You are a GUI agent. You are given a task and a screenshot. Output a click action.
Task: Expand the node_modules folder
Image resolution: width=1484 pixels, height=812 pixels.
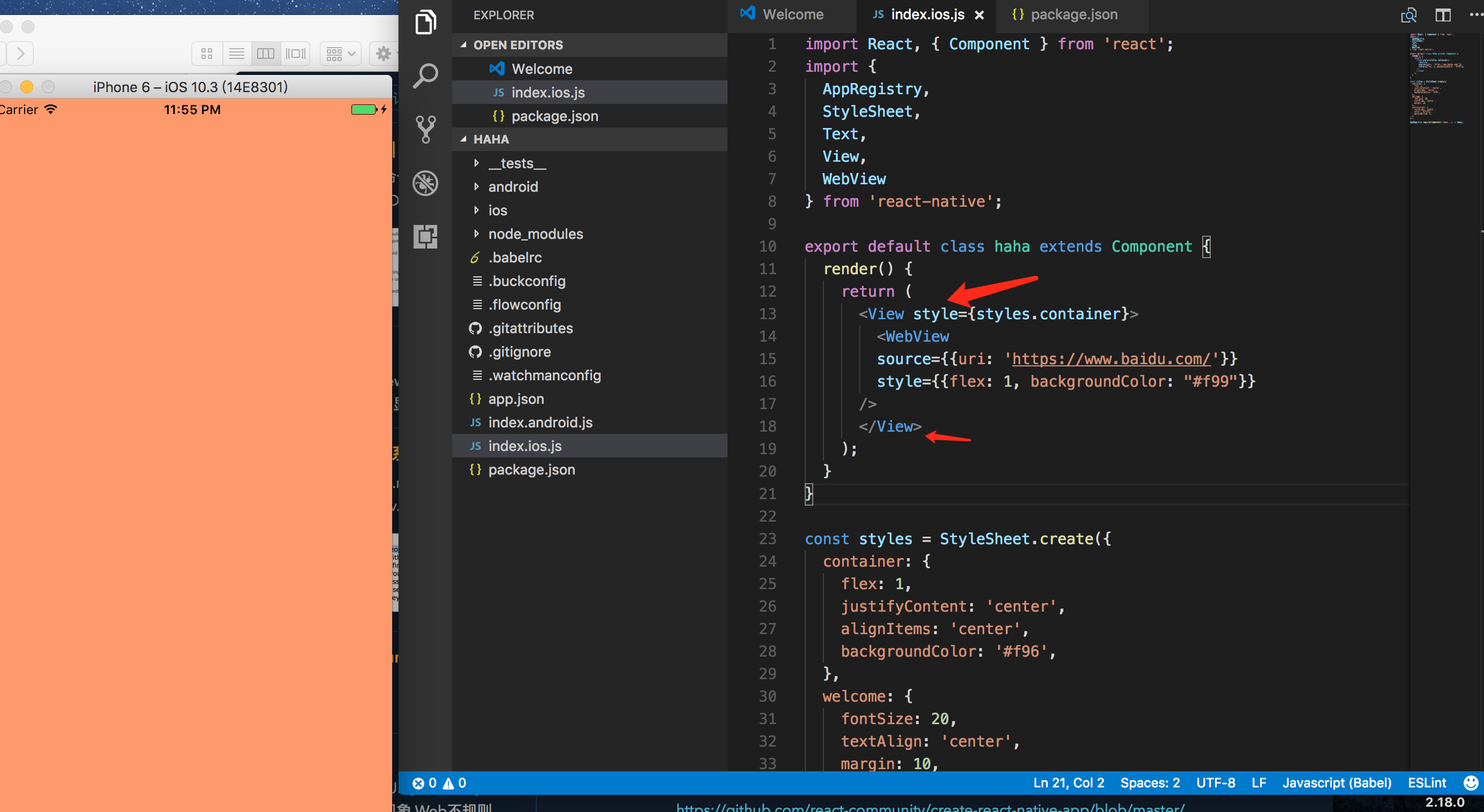(x=476, y=234)
